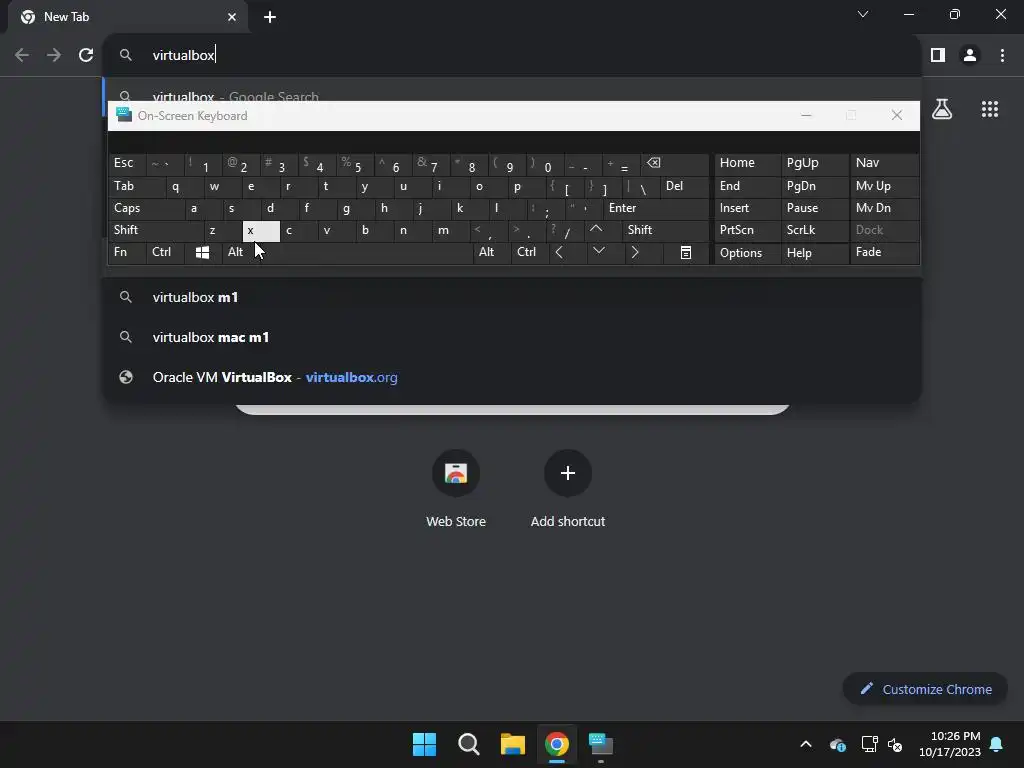1024x768 pixels.
Task: Click the OneDrive cloud tray icon
Action: (837, 744)
